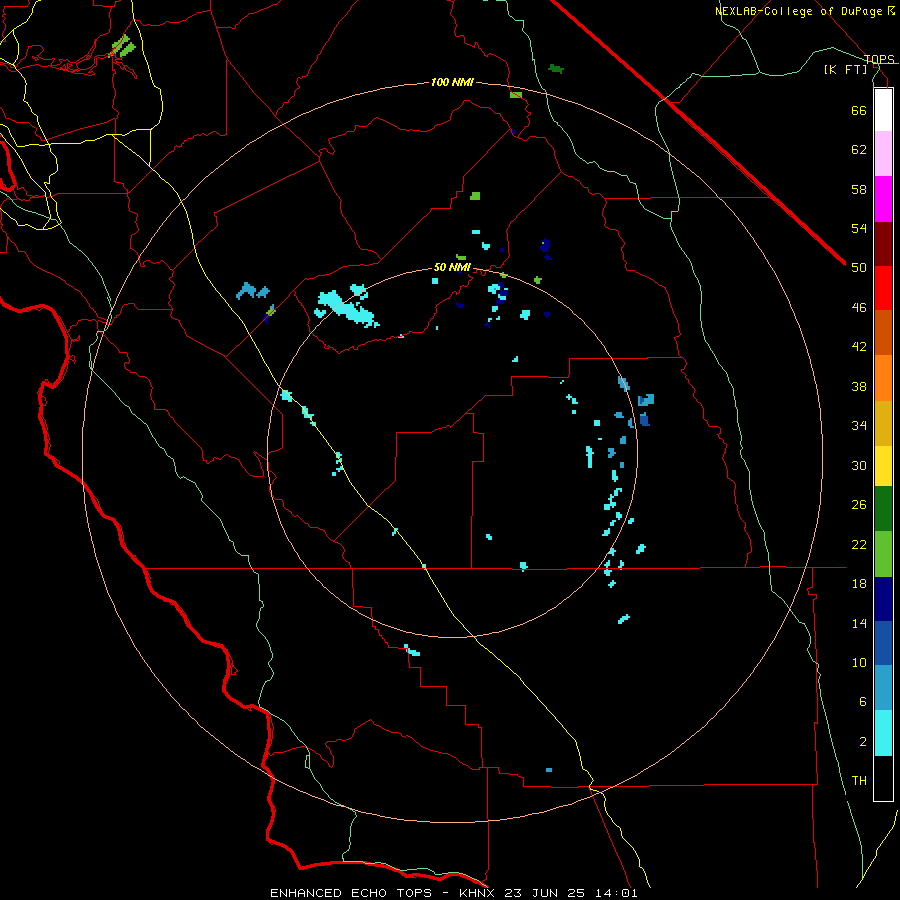Click the blue echo block east of the 50 NMI ring

pyautogui.click(x=646, y=399)
